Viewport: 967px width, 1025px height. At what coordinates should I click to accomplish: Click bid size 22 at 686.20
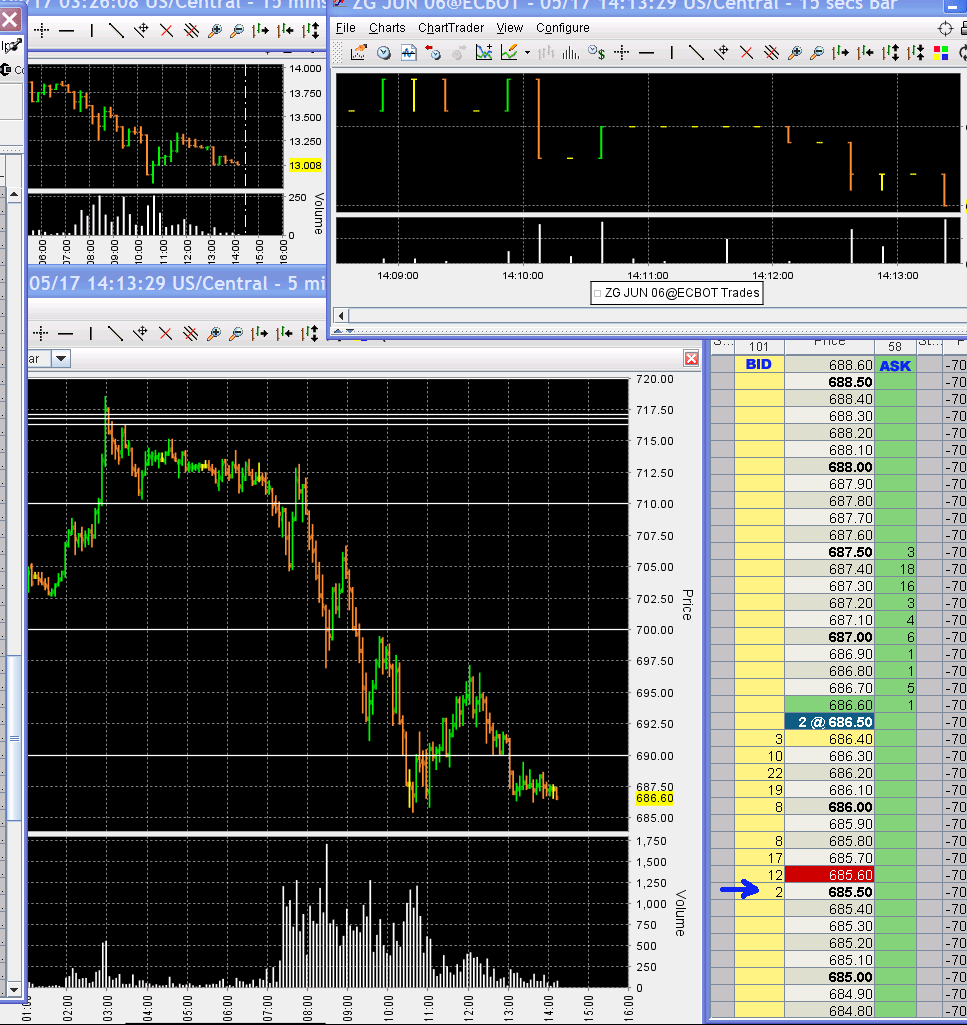[x=759, y=773]
